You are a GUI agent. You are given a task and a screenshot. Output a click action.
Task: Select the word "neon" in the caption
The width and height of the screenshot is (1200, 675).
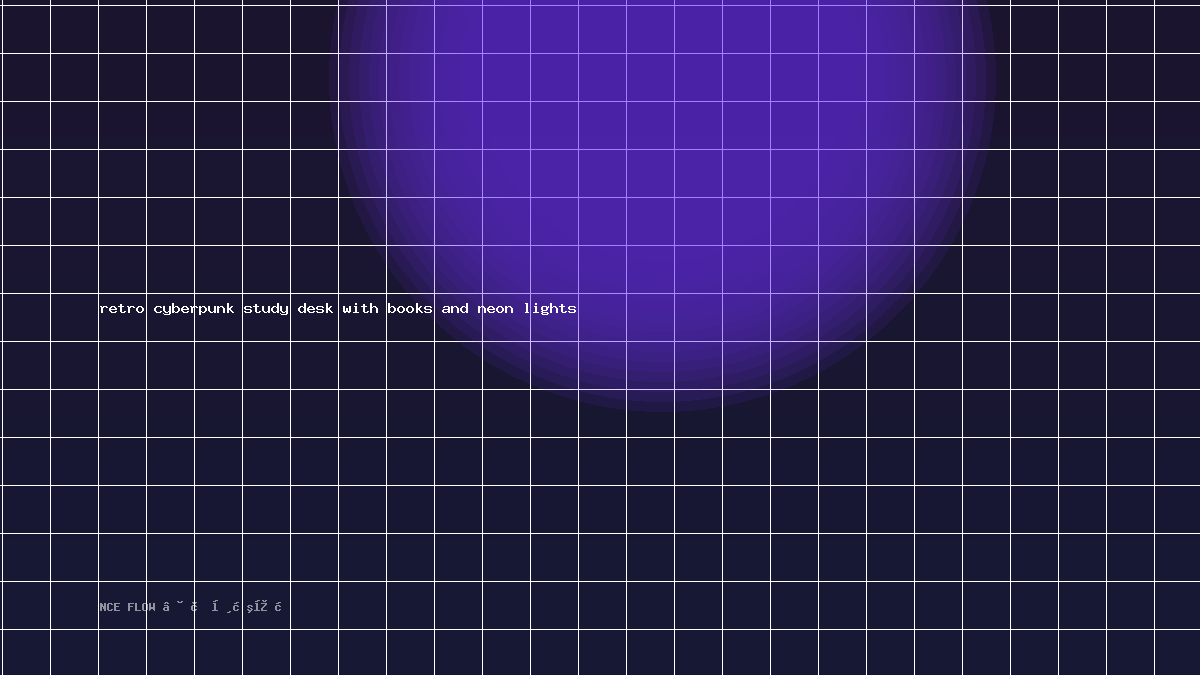495,308
